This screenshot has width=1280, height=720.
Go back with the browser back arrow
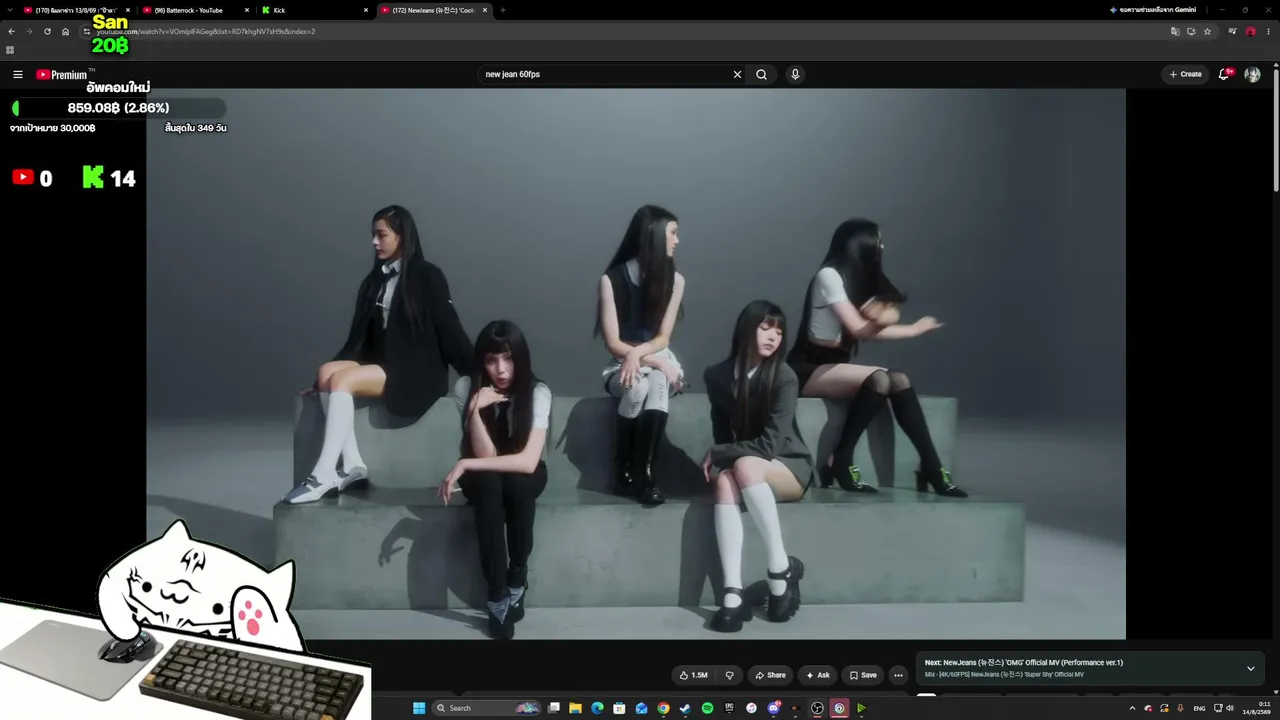[11, 31]
